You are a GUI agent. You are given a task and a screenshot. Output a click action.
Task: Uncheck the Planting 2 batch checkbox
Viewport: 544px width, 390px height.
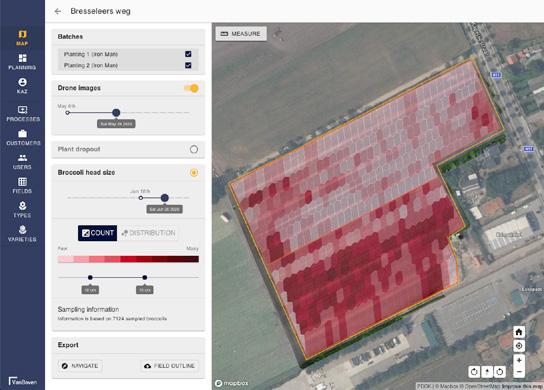pos(188,65)
